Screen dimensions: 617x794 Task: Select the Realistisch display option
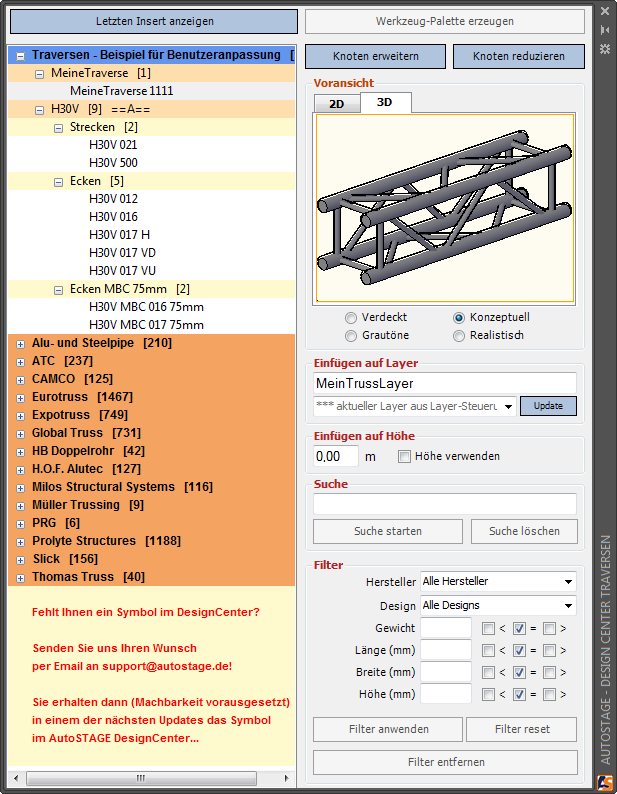click(x=459, y=336)
